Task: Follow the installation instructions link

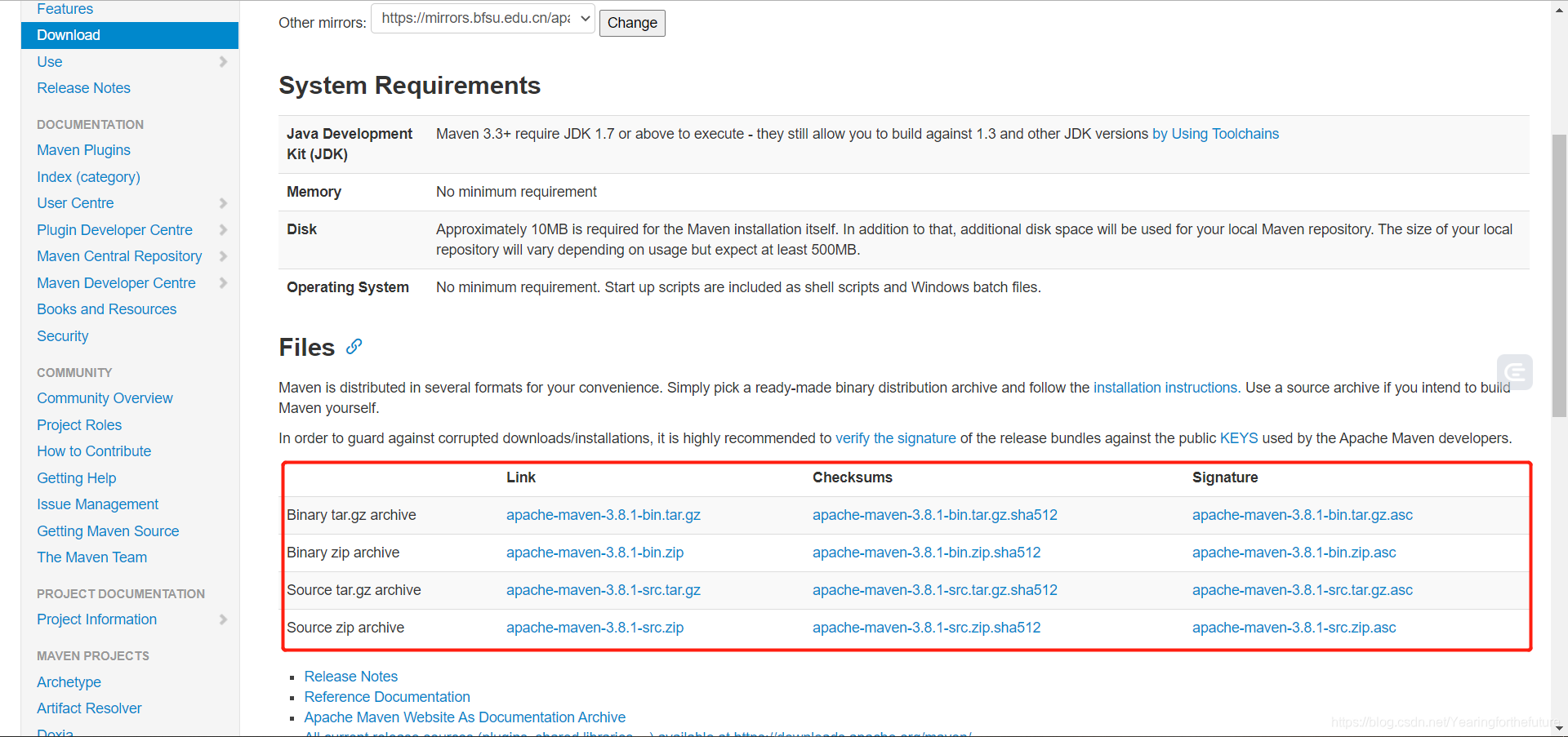Action: click(1165, 388)
